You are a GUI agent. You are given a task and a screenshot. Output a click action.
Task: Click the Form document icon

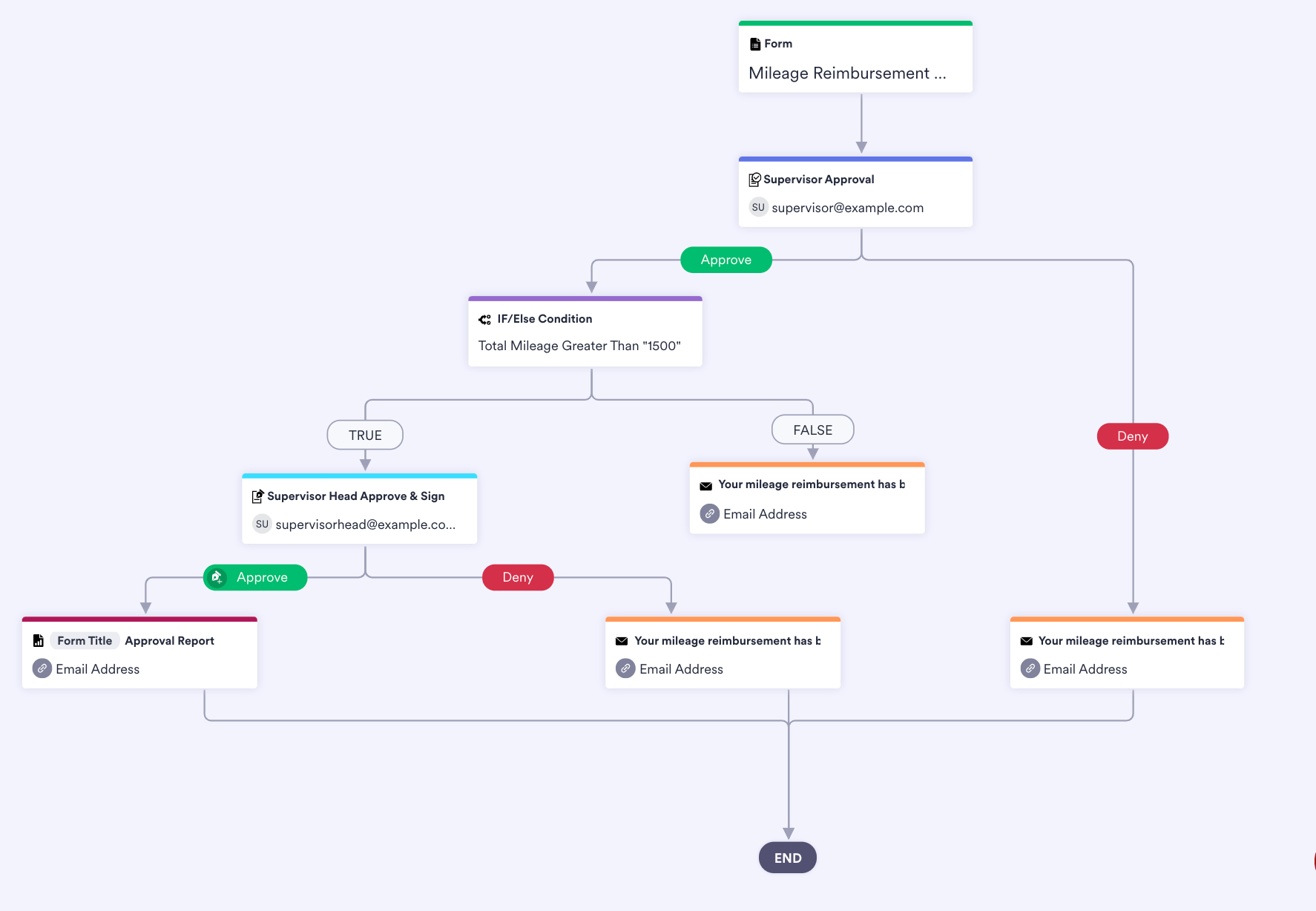[755, 45]
